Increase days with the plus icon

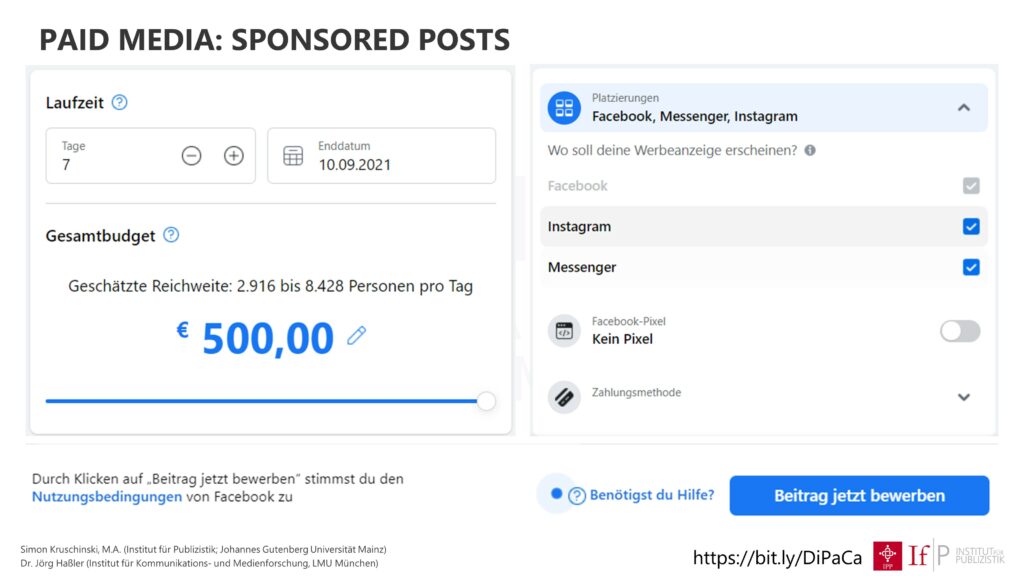coord(234,156)
